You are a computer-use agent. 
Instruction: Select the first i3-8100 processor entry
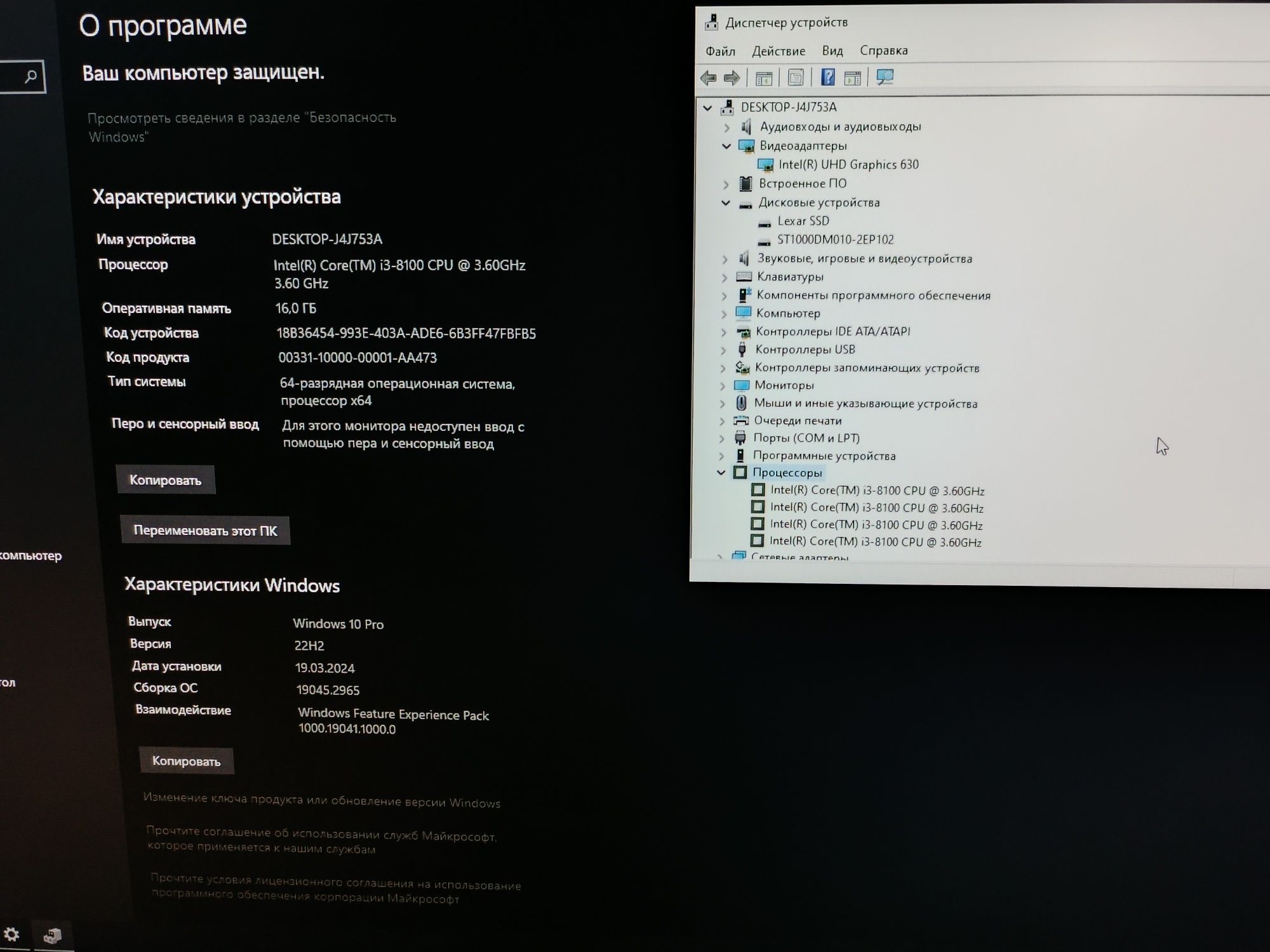point(876,491)
